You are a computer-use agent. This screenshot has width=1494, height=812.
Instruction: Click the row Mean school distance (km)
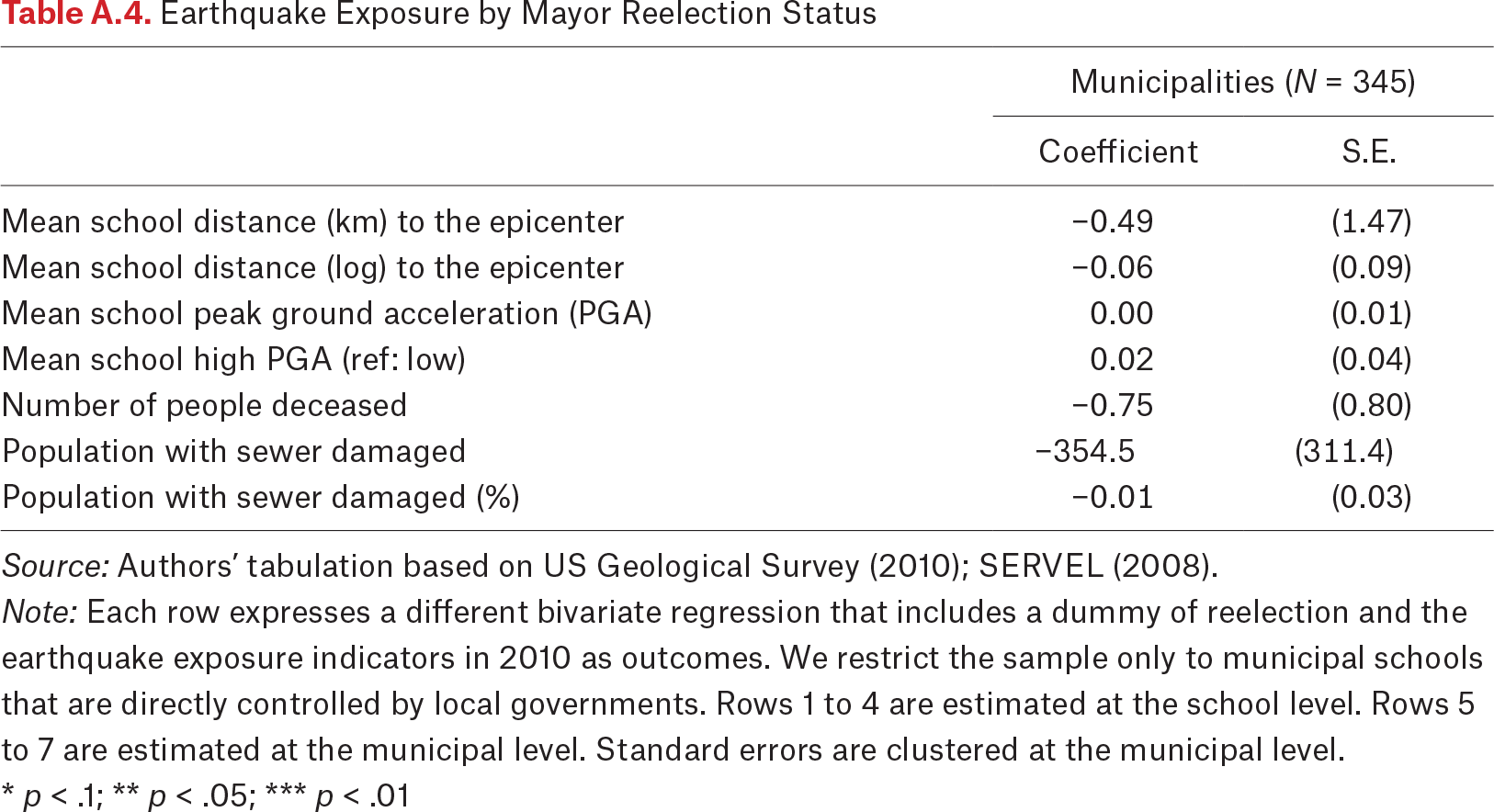tap(747, 221)
